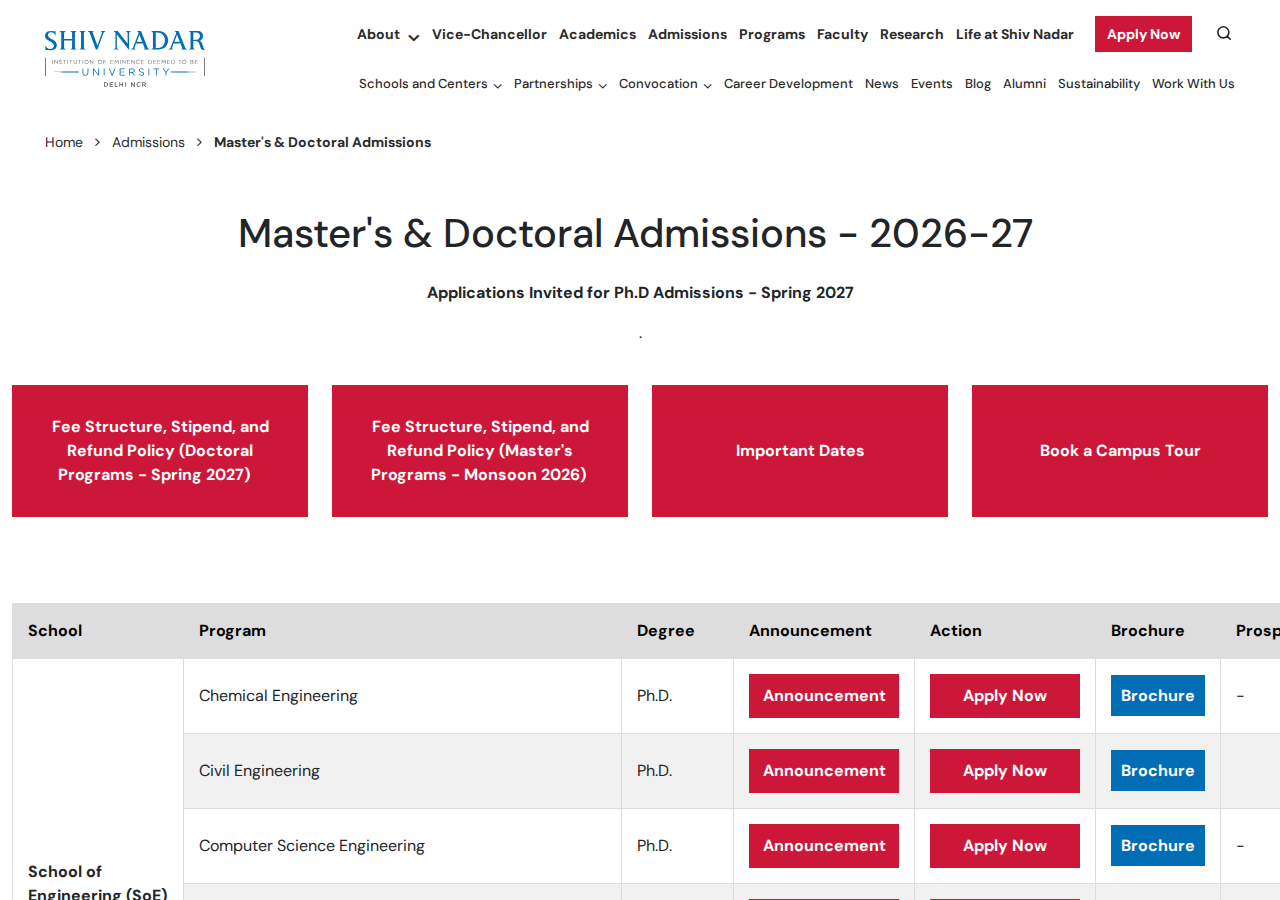The image size is (1280, 900).
Task: Go to Sustainability page
Action: coord(1099,84)
